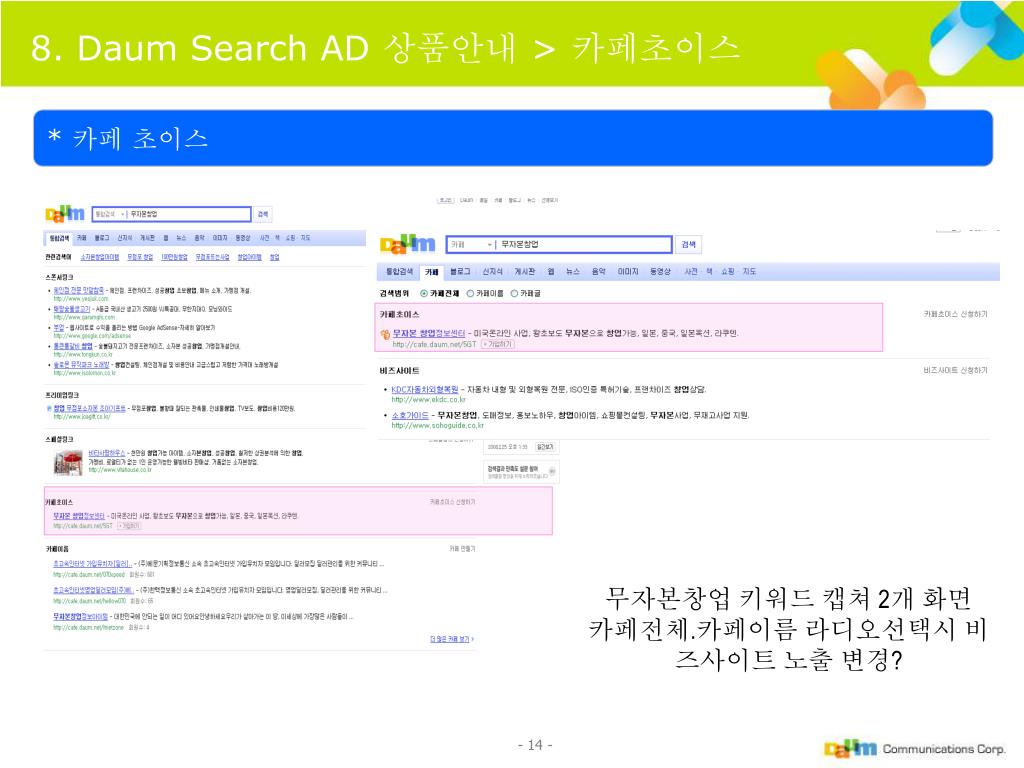1024x768 pixels.
Task: Click the http://cafe.daum.net/SGT URL on right
Action: coord(434,344)
